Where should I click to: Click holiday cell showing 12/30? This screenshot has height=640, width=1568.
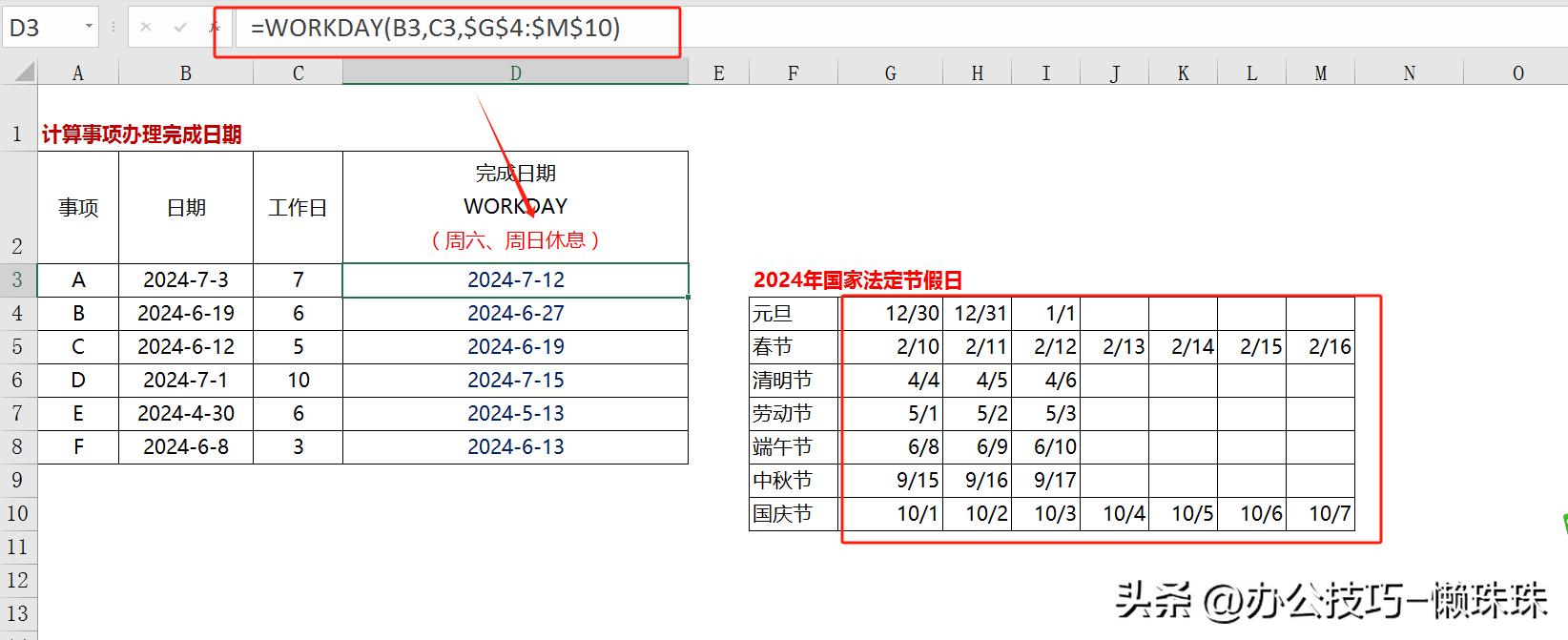coord(891,313)
